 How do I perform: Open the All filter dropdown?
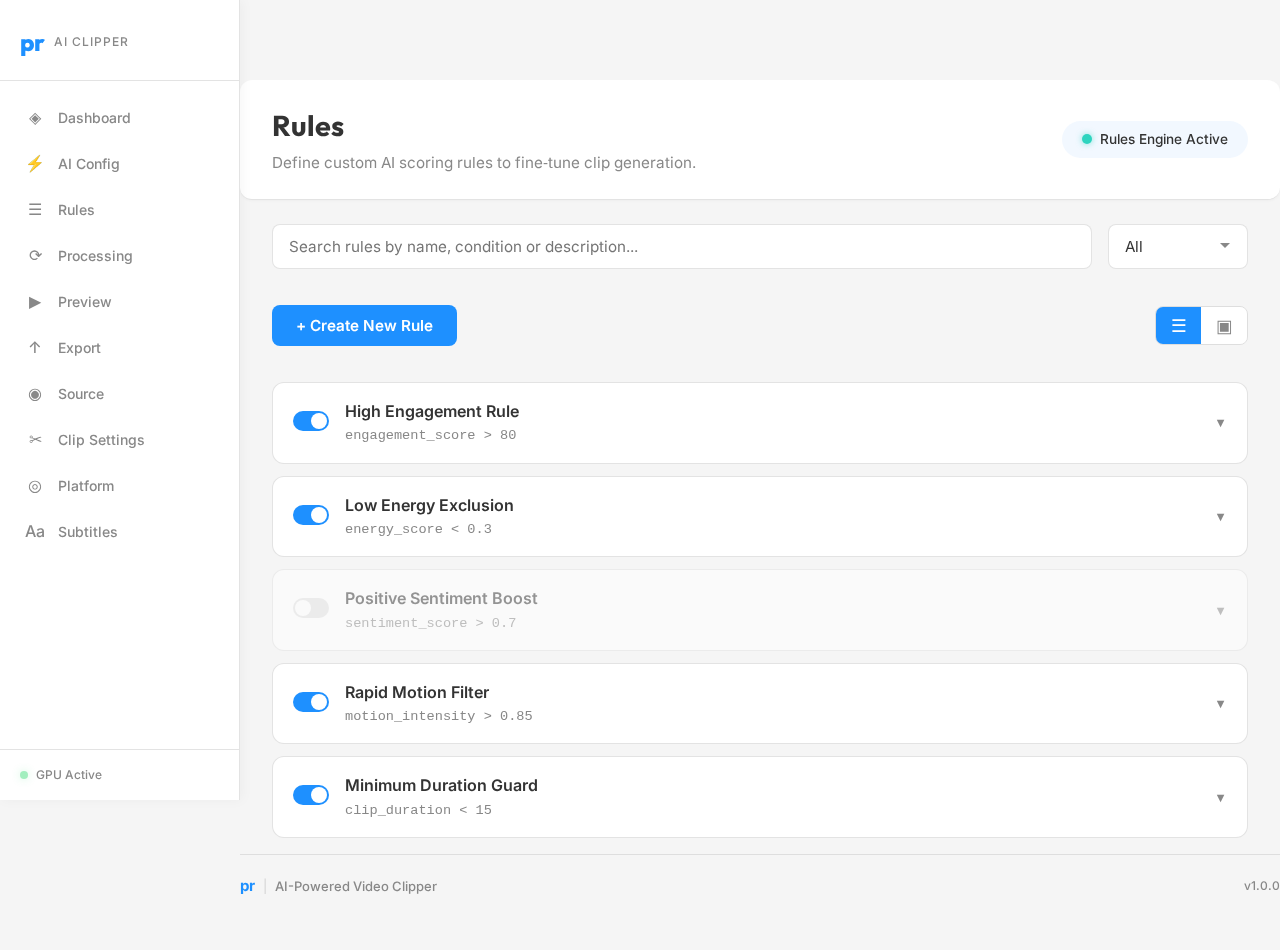click(x=1178, y=247)
